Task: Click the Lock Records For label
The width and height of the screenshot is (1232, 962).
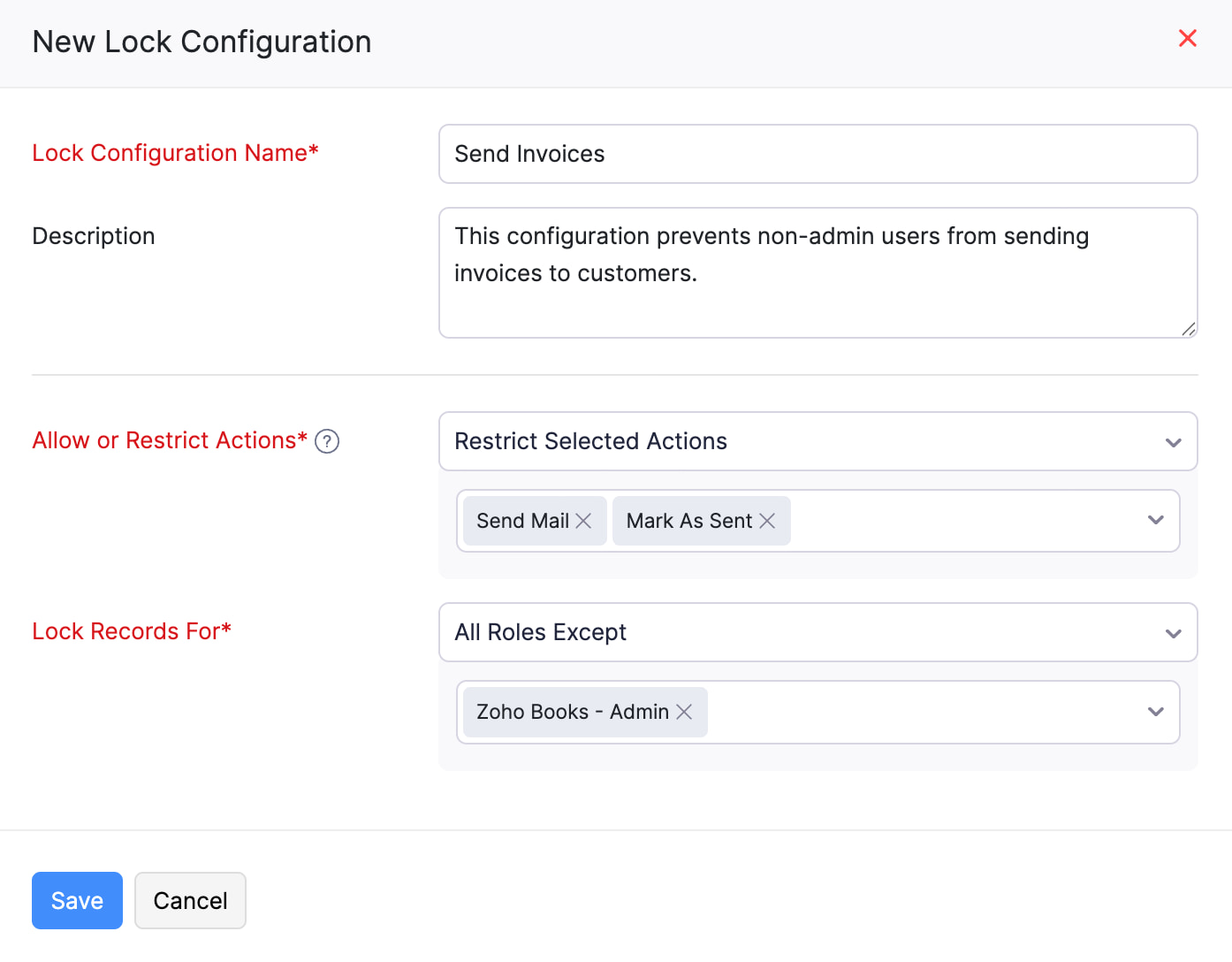Action: click(131, 631)
